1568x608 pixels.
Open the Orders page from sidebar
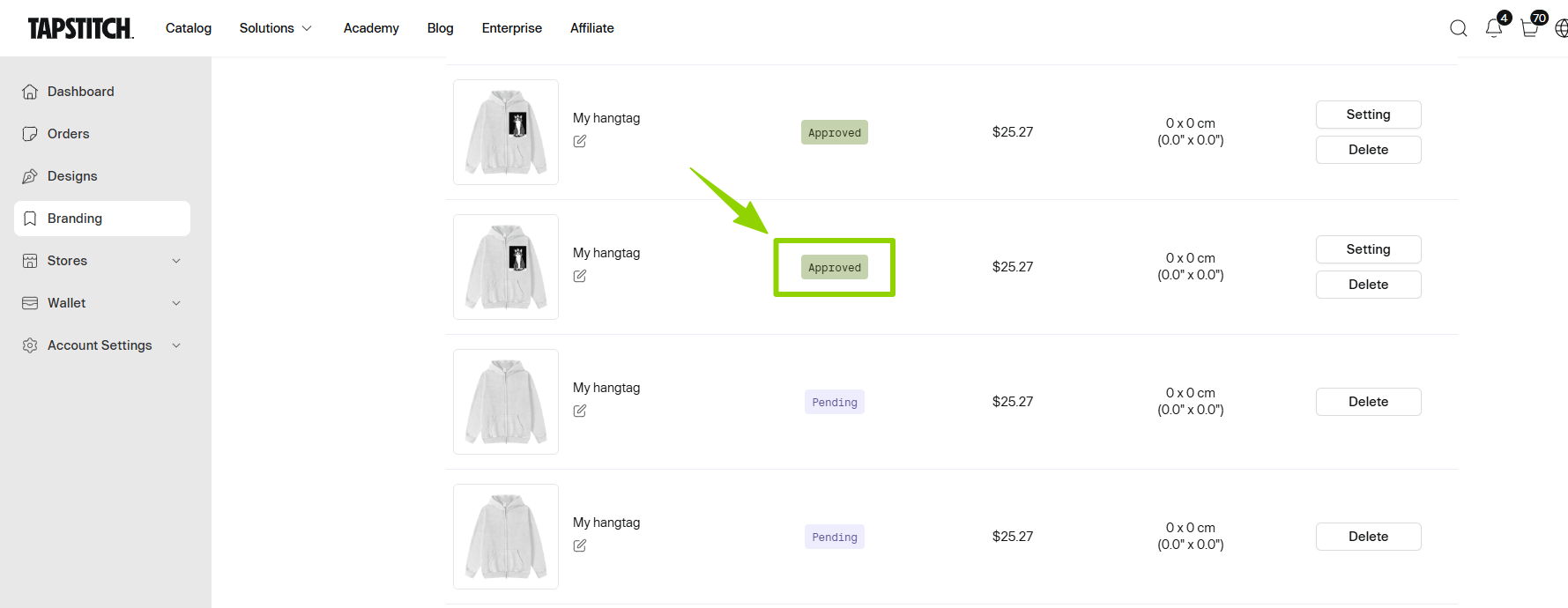69,134
